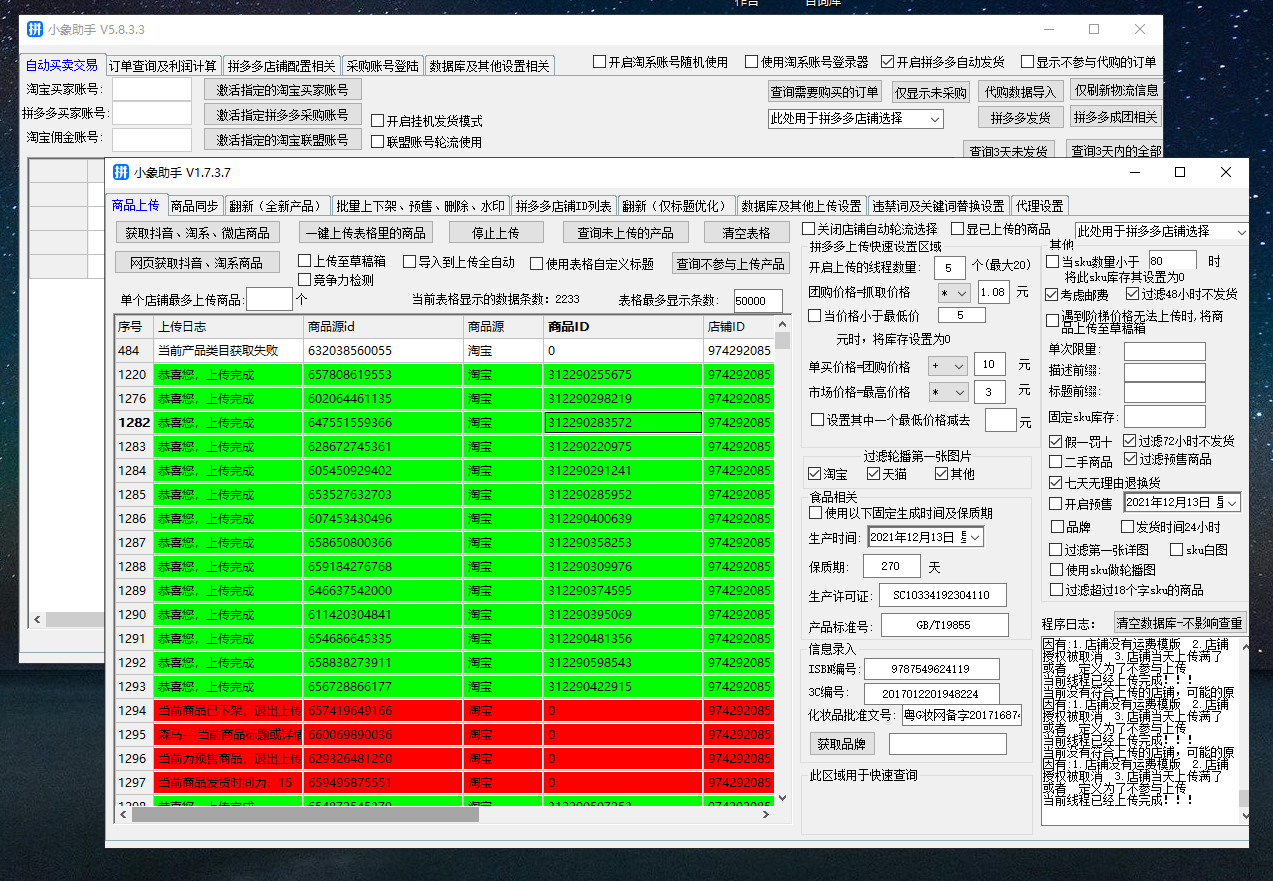Viewport: 1273px width, 881px height.
Task: Click the 商品ID column header
Action: [624, 326]
